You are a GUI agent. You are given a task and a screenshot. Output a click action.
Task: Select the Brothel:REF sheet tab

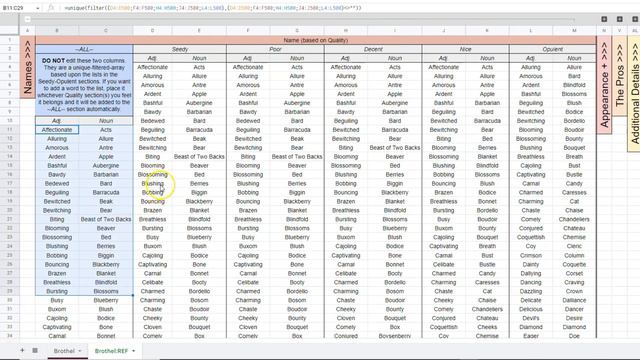coord(111,351)
